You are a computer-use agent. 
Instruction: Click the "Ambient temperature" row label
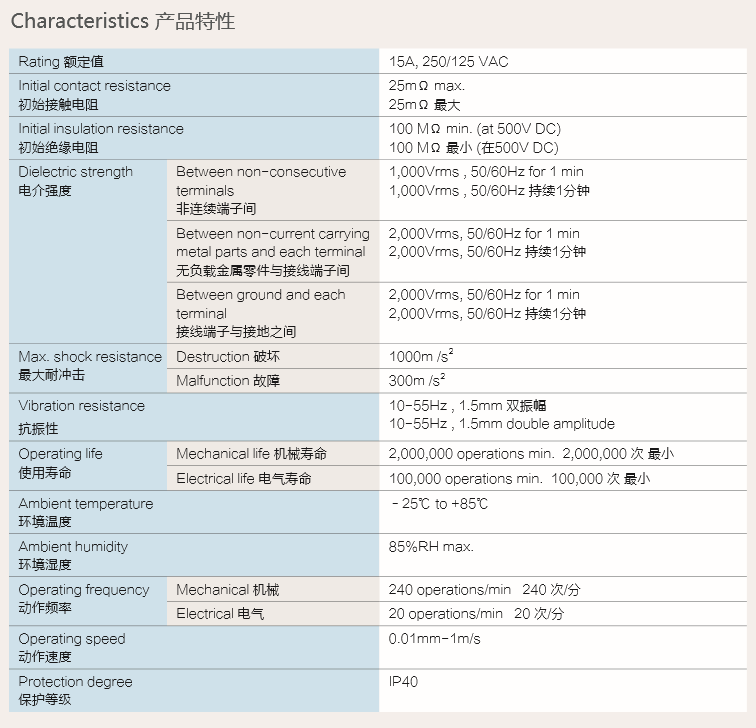86,504
